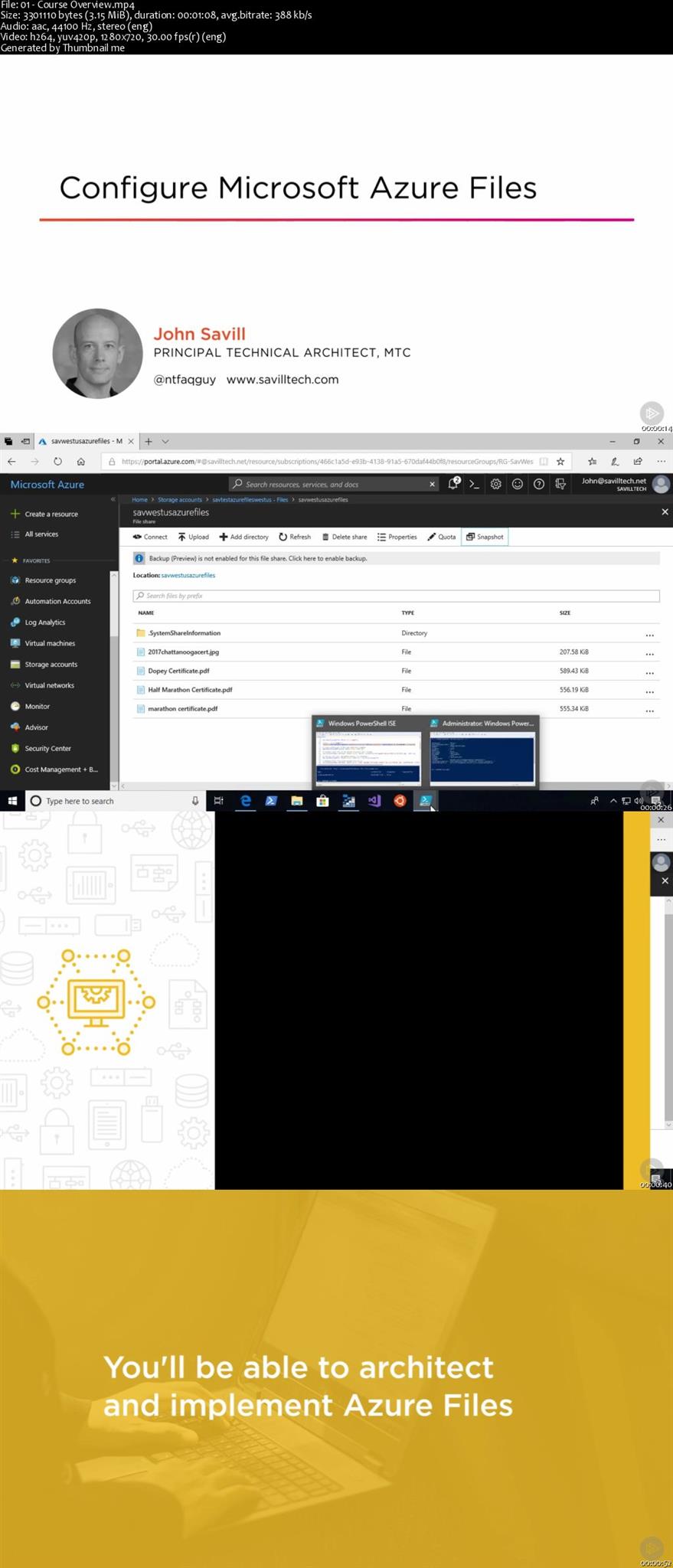Click the feedback smiley icon

click(518, 484)
